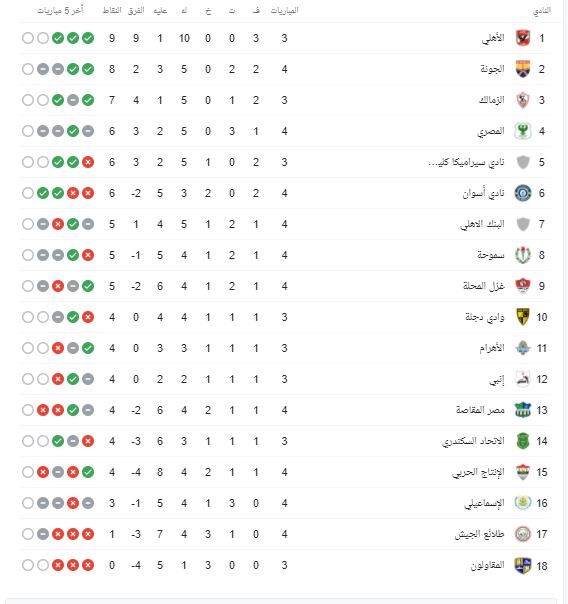This screenshot has width=568, height=604.
Task: Open the Ghazl El Mahalla red crest
Action: click(523, 286)
